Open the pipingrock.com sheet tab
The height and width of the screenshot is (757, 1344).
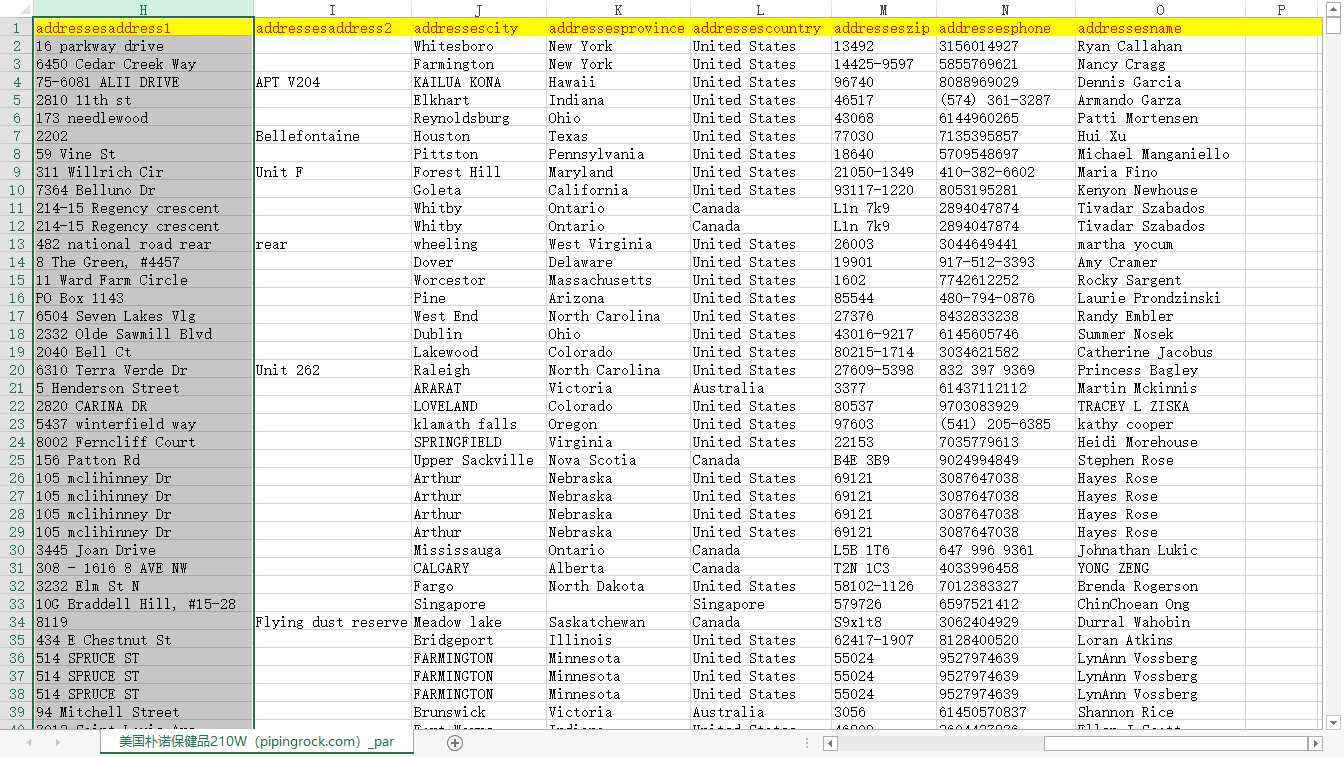pyautogui.click(x=257, y=742)
